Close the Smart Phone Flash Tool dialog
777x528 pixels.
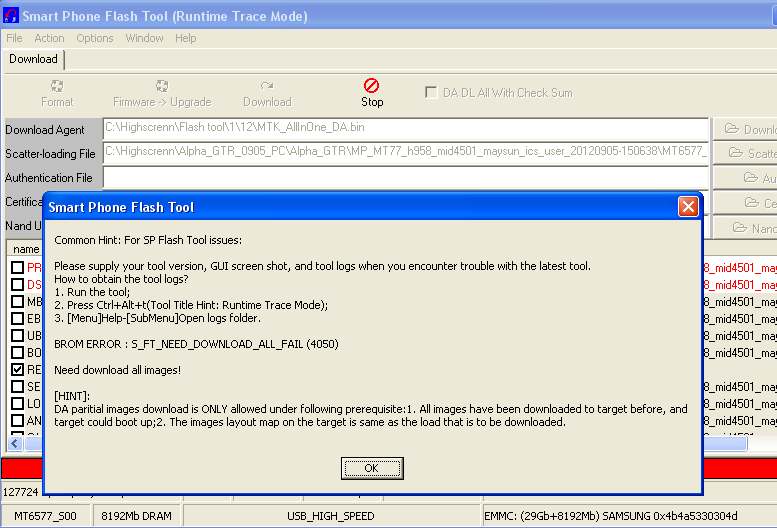coord(688,207)
